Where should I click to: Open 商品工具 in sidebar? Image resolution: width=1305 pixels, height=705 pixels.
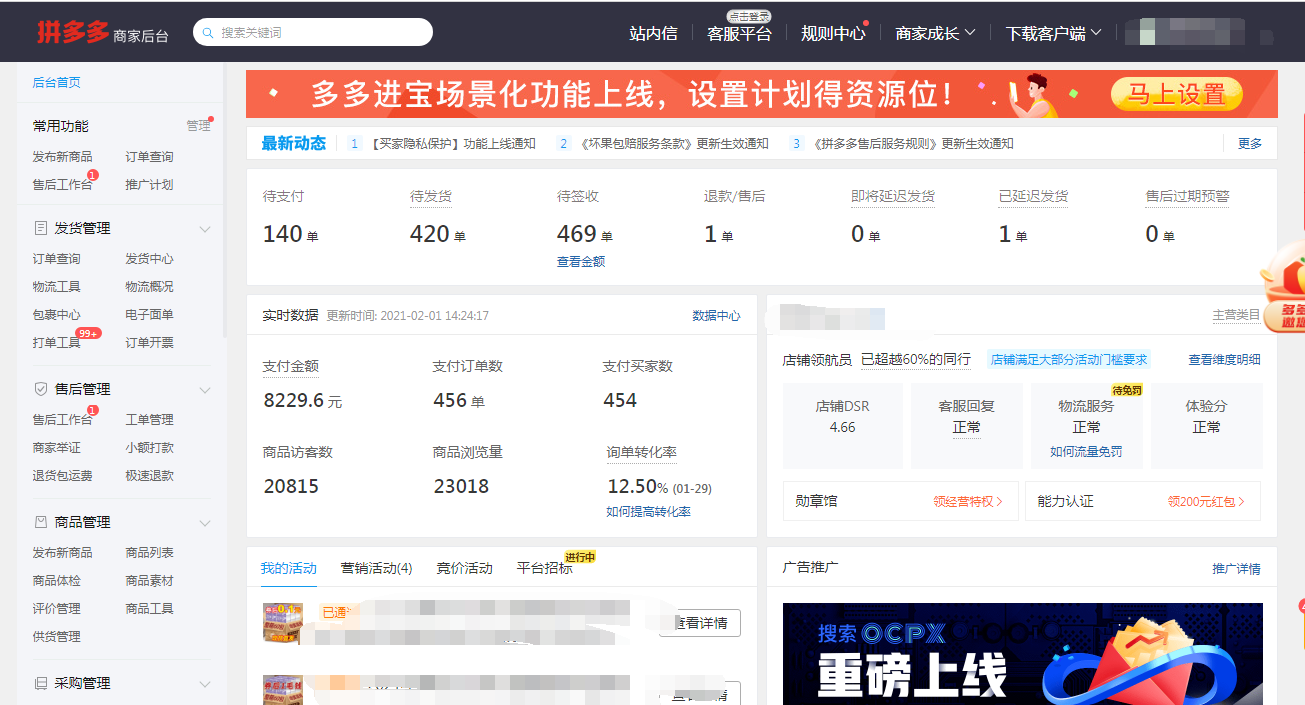click(149, 609)
